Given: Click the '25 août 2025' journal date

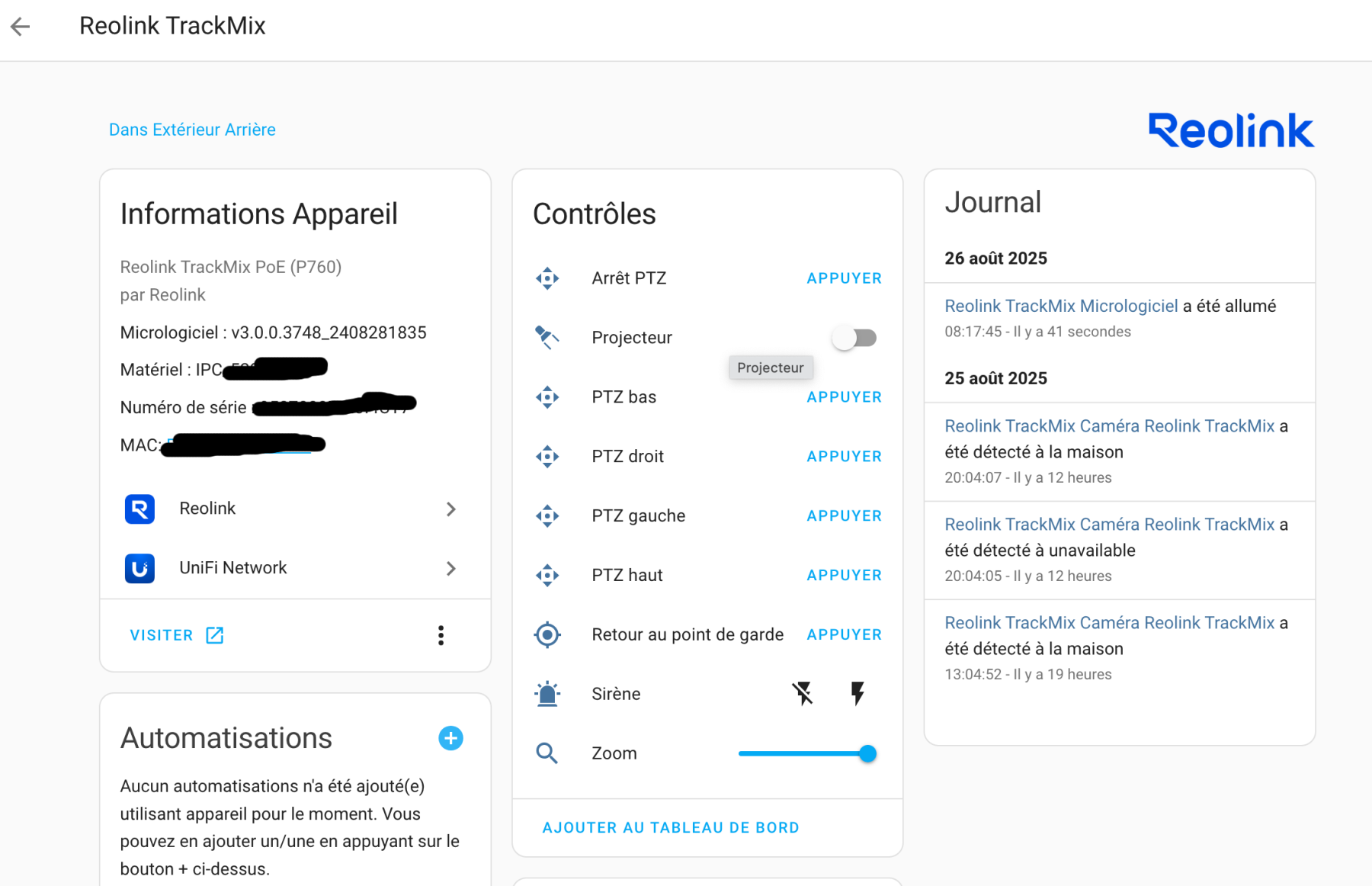Looking at the screenshot, I should [x=995, y=378].
